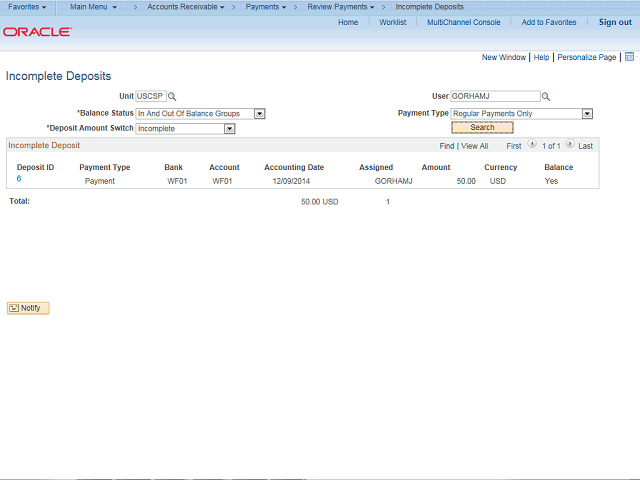Open the Worklist link
Screen dimensions: 640x480
coord(393,22)
